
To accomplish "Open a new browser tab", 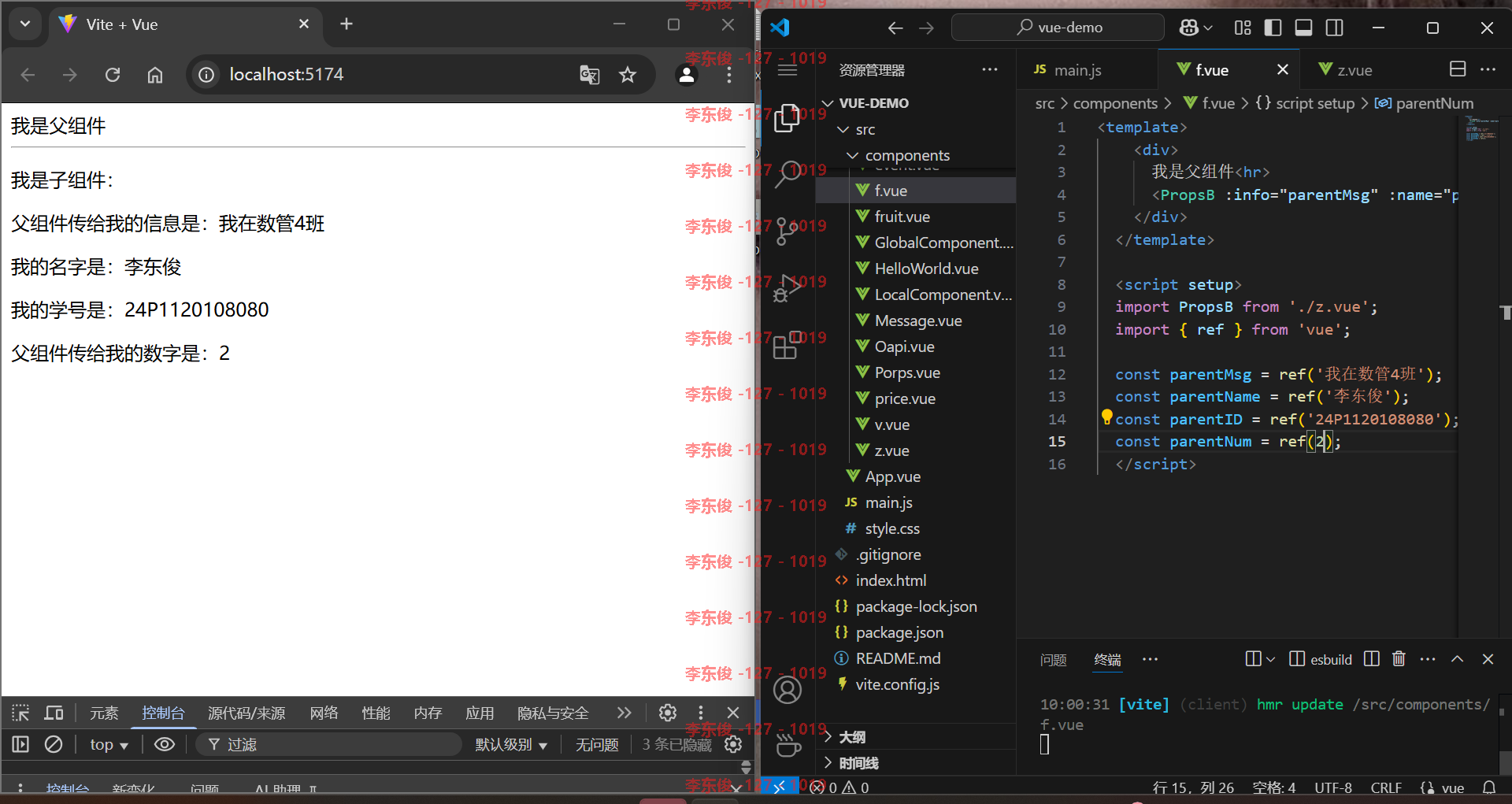I will point(346,24).
